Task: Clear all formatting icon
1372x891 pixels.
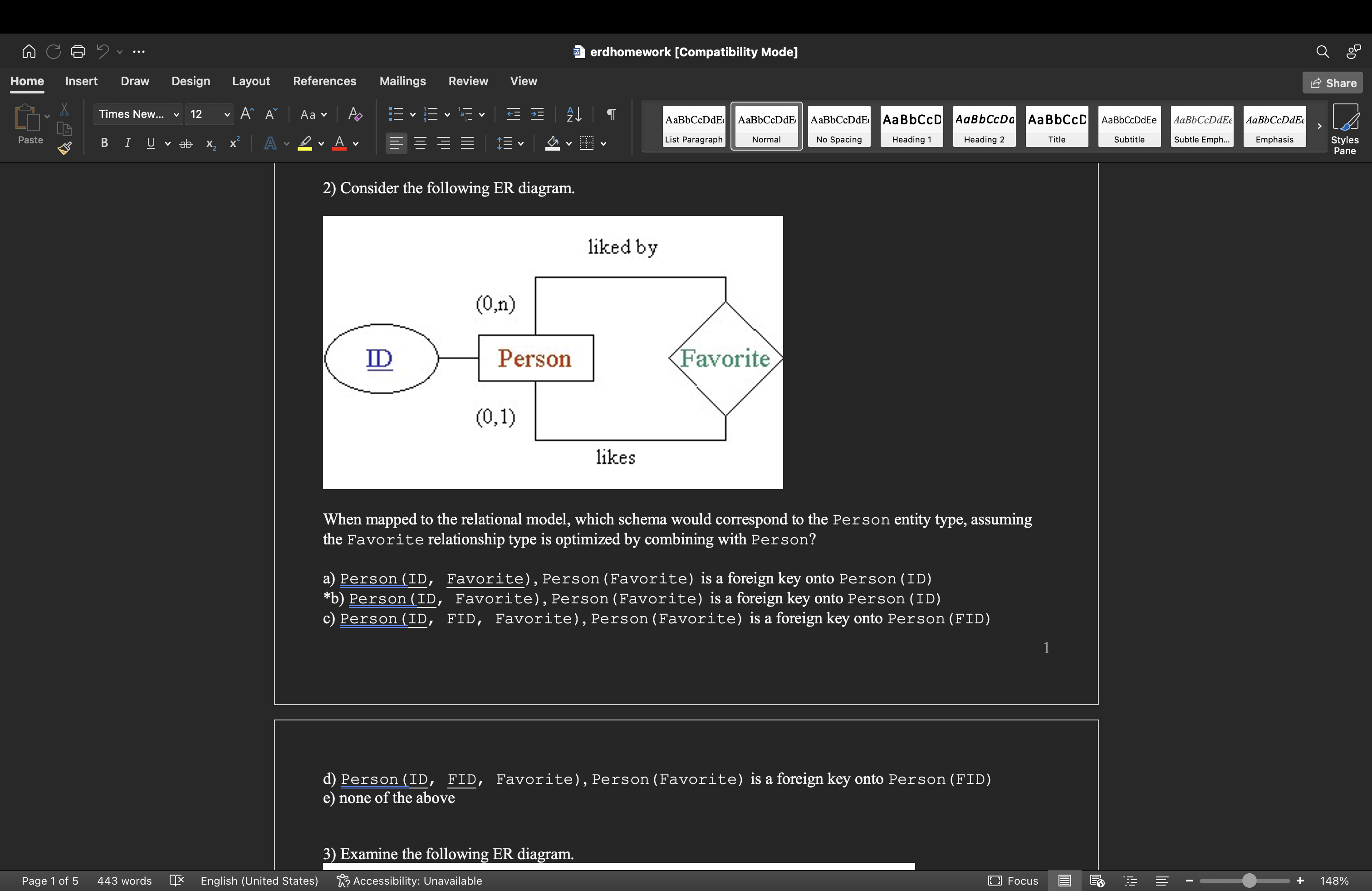Action: [355, 114]
